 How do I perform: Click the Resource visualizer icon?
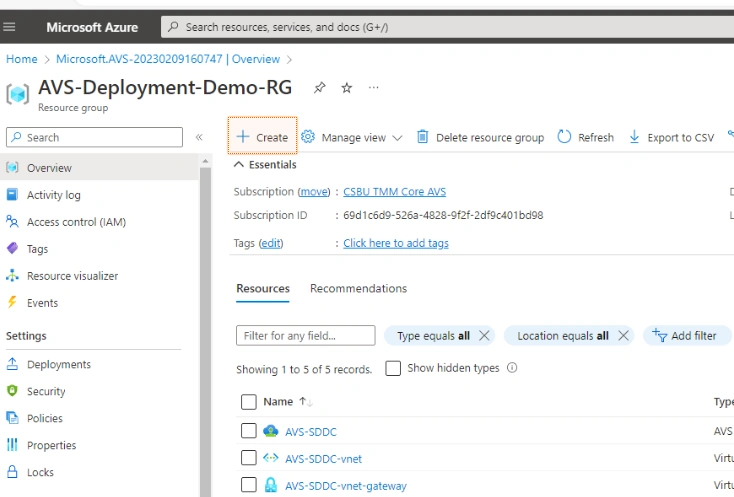click(12, 276)
